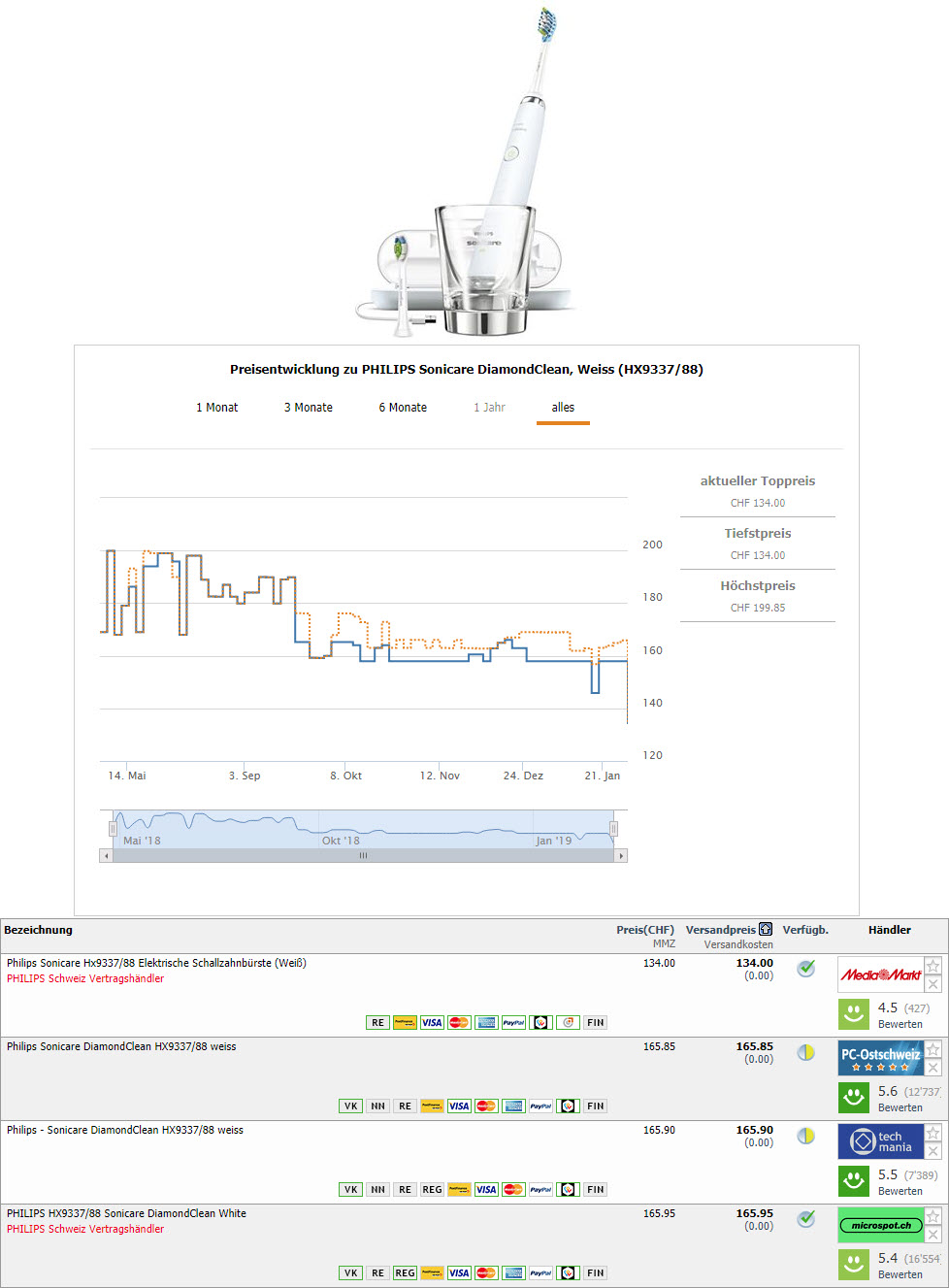Click the chart navigator's right range handle
This screenshot has width=949, height=1288.
pos(613,829)
